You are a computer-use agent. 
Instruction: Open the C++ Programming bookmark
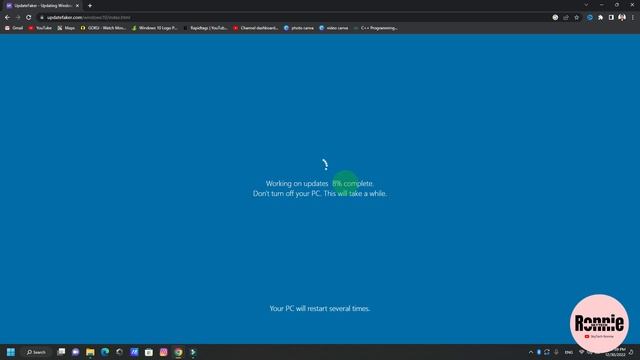tap(376, 28)
